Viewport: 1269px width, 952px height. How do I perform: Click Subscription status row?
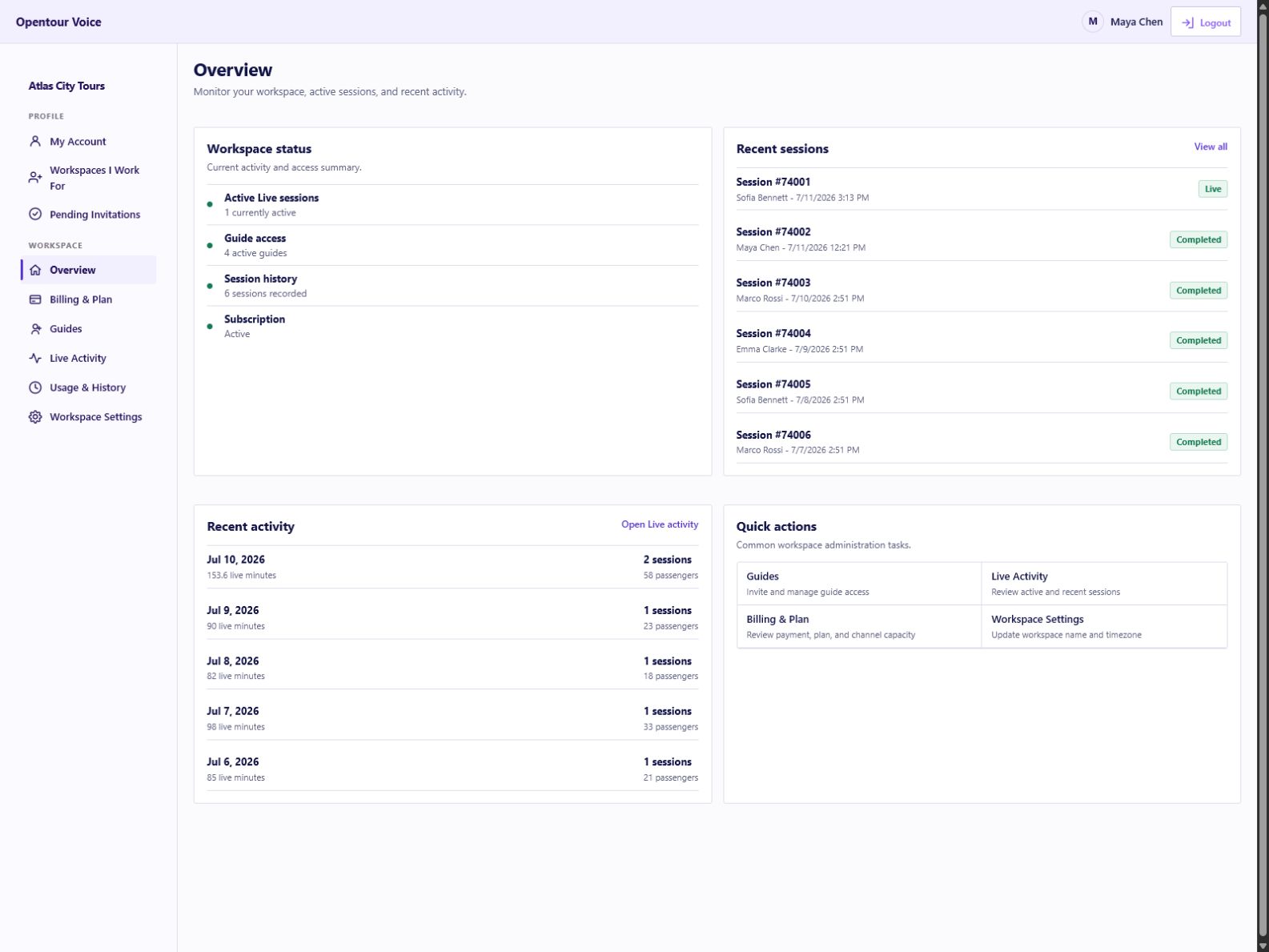452,326
